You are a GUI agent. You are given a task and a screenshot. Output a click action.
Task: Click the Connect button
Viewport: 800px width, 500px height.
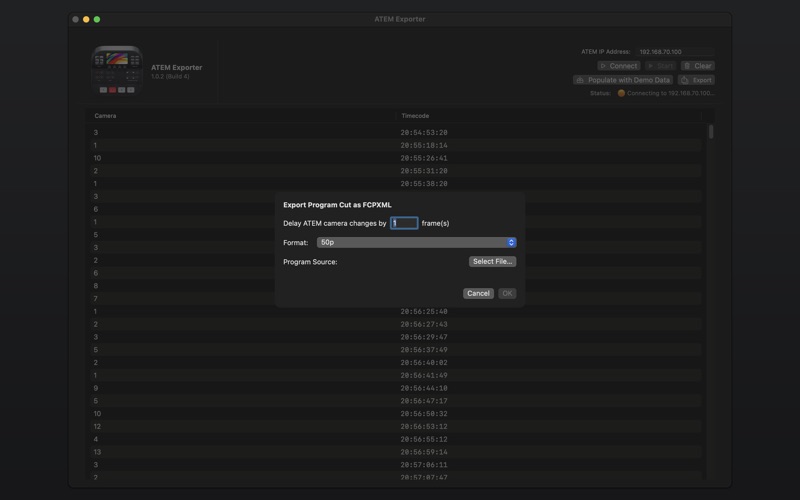pyautogui.click(x=618, y=66)
